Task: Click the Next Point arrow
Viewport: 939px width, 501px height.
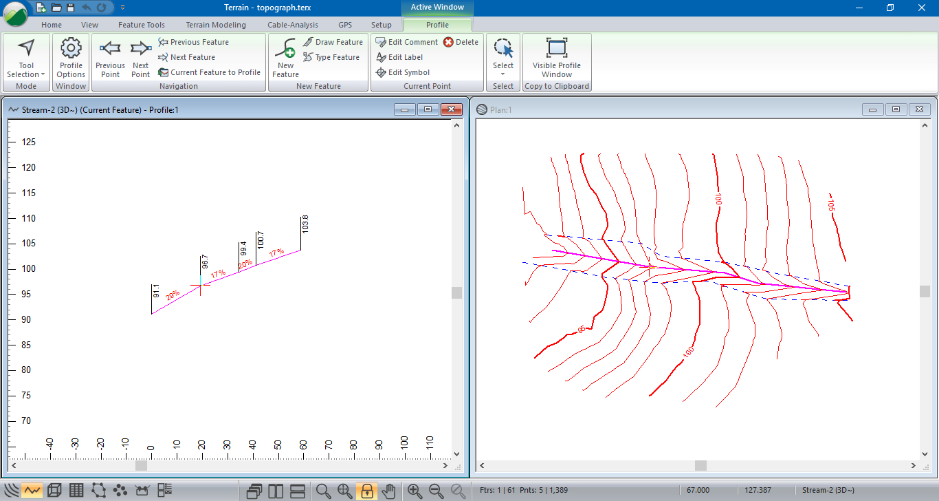Action: pyautogui.click(x=141, y=57)
